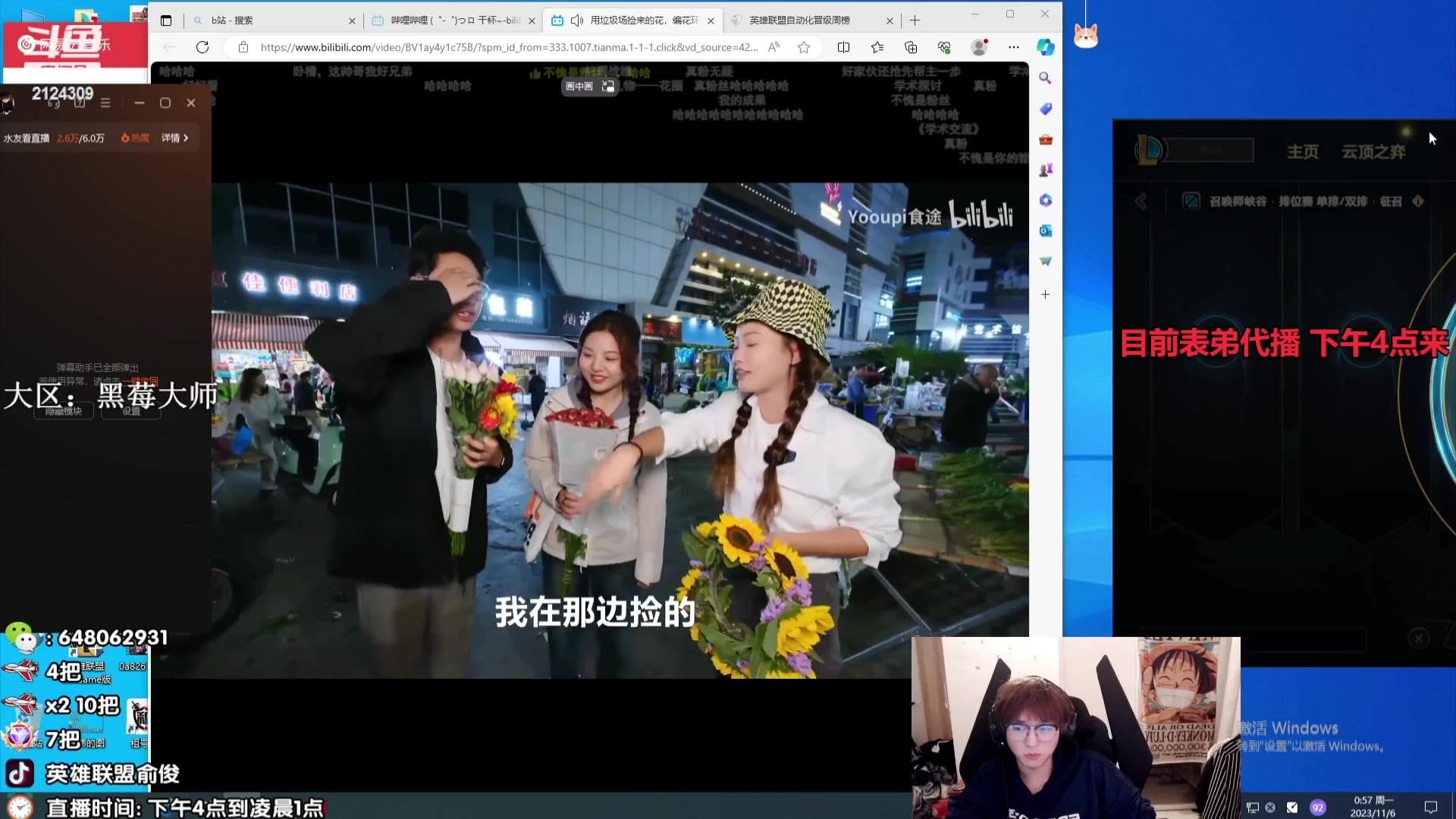The height and width of the screenshot is (819, 1456).
Task: Open 详情 details in Douyu assistant
Action: pyautogui.click(x=174, y=138)
